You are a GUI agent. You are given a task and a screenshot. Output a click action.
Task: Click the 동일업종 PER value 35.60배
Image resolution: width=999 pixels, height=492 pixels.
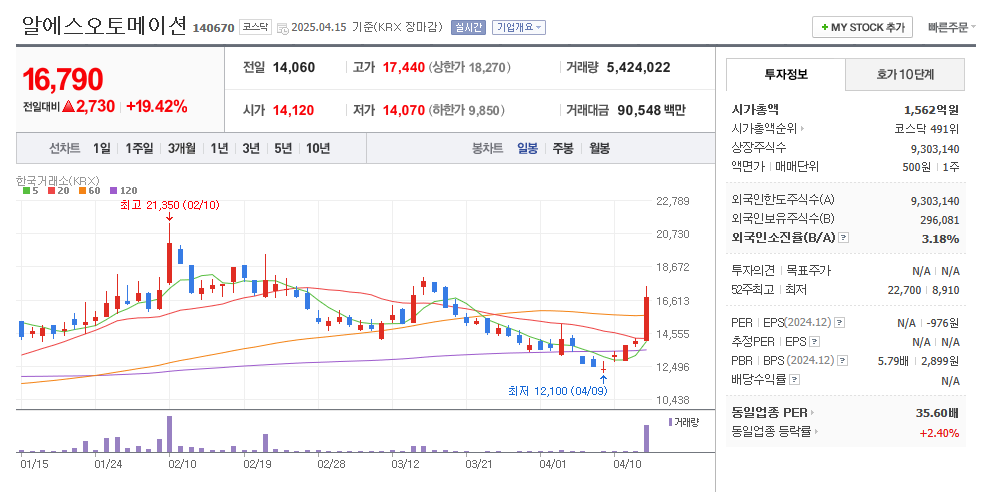(x=937, y=412)
